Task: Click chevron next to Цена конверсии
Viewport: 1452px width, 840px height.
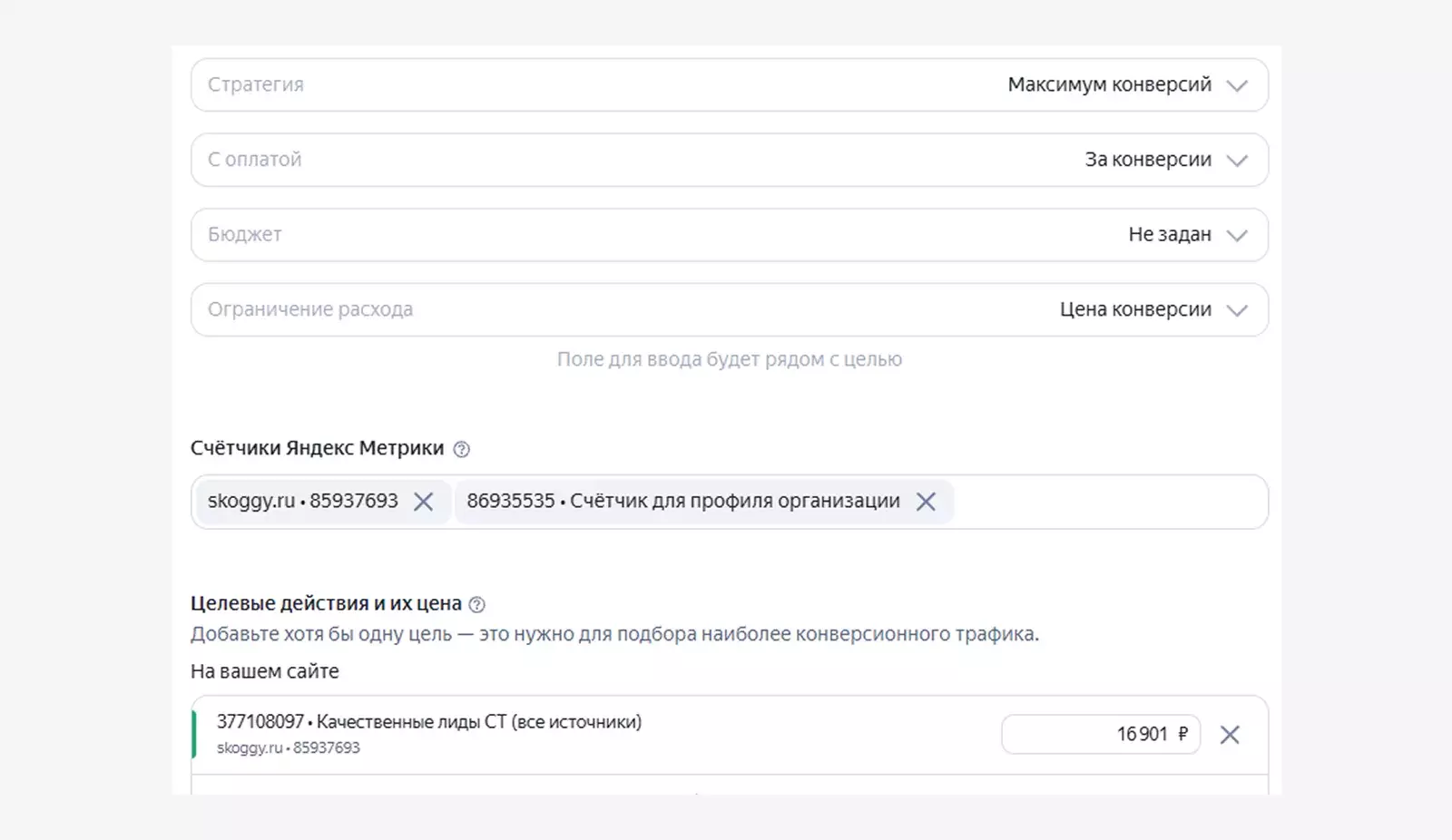Action: (1237, 310)
